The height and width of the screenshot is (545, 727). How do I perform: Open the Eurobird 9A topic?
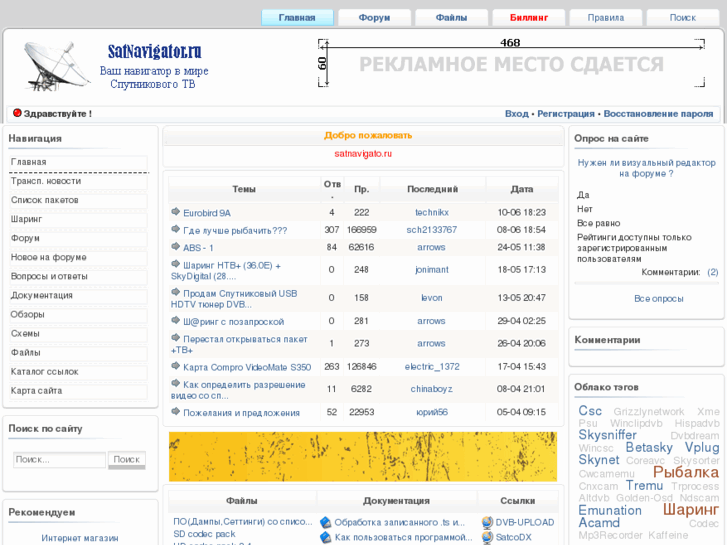207,213
